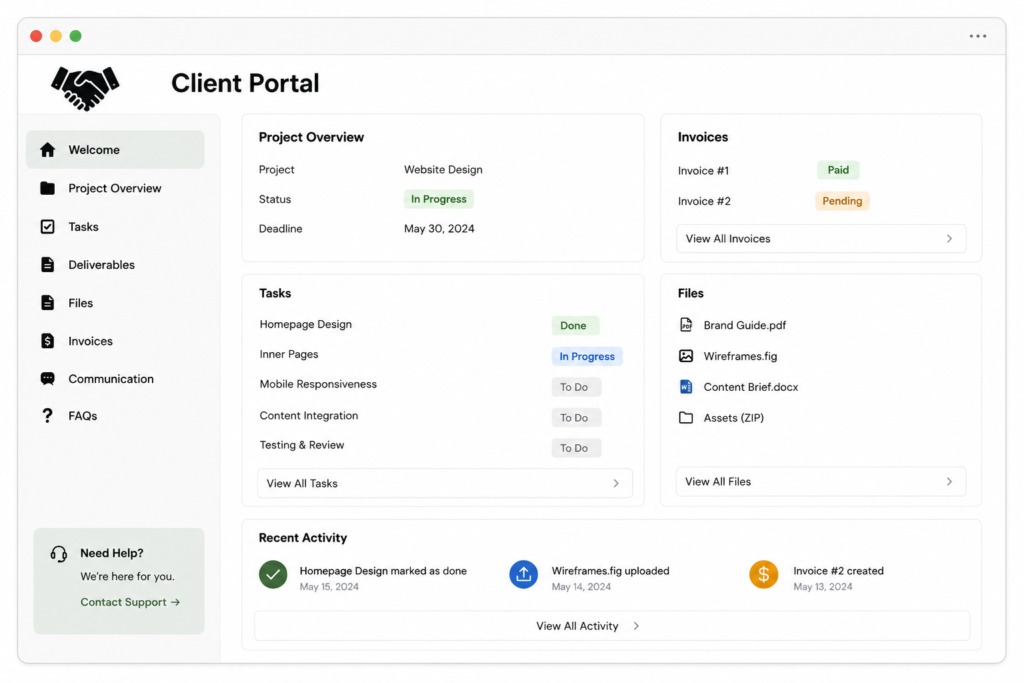
Task: Click the handshake logo
Action: [x=85, y=87]
